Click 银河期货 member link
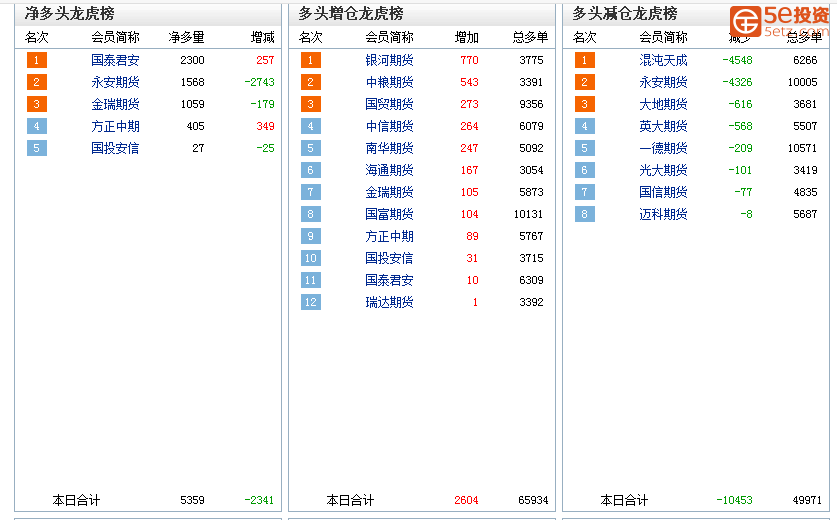The height and width of the screenshot is (520, 837). [389, 60]
